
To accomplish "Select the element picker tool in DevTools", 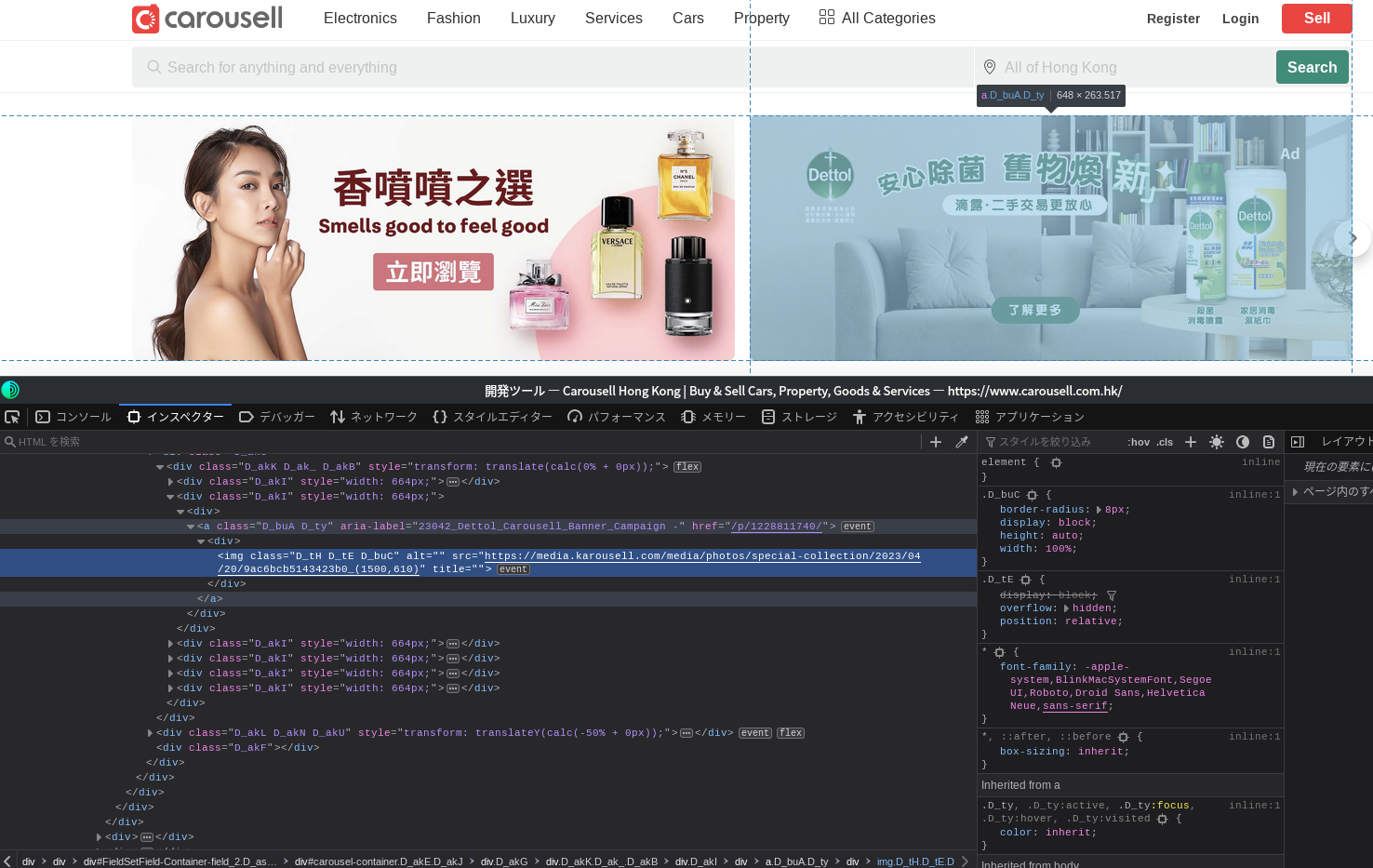I will (x=12, y=417).
